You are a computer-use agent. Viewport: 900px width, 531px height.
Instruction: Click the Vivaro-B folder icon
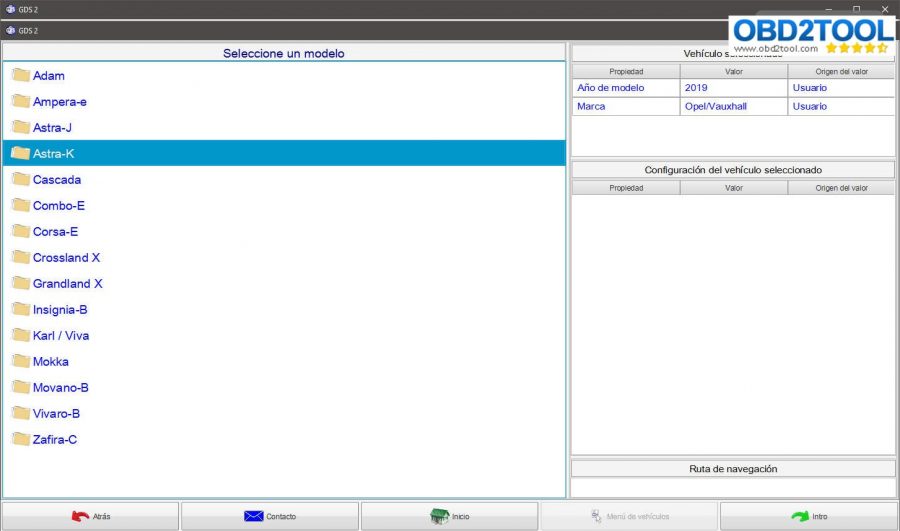[x=21, y=413]
